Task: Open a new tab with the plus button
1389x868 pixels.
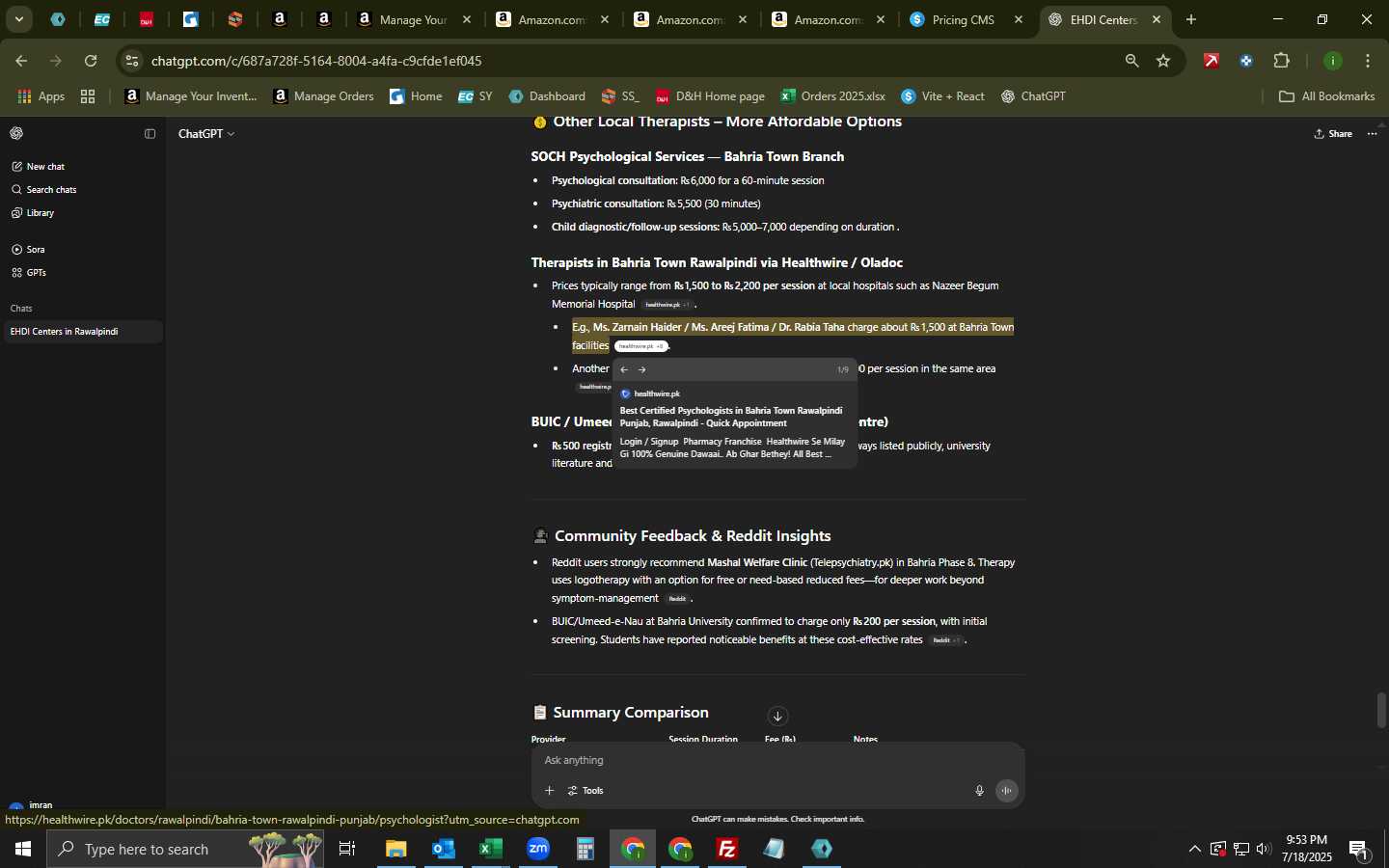Action: 1191,19
